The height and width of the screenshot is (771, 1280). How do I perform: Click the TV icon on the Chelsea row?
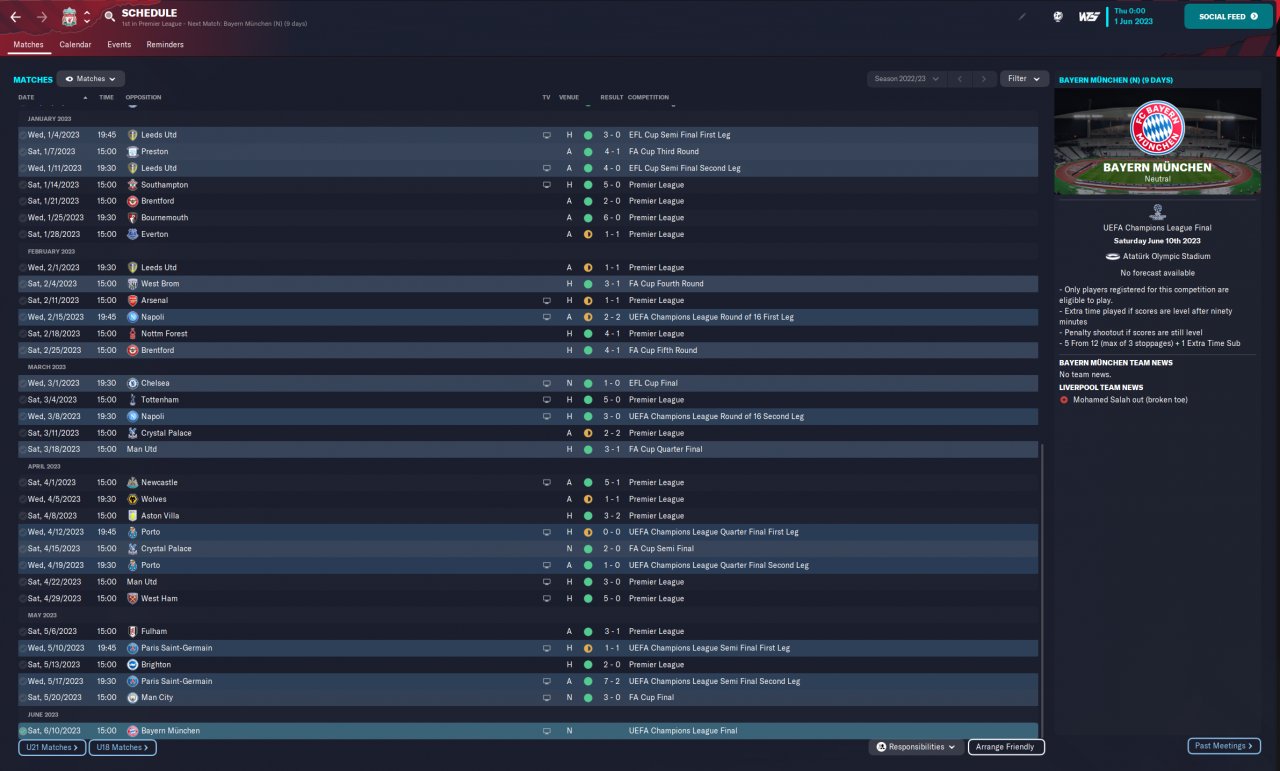point(546,383)
